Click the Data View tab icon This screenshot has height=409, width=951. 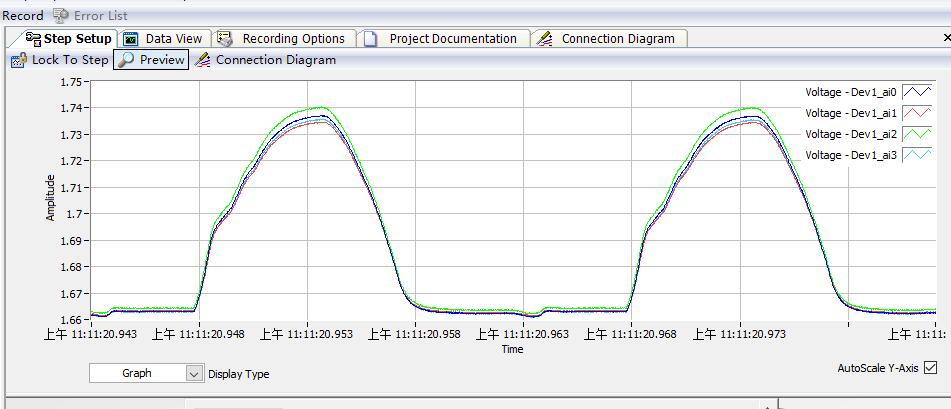(x=130, y=39)
